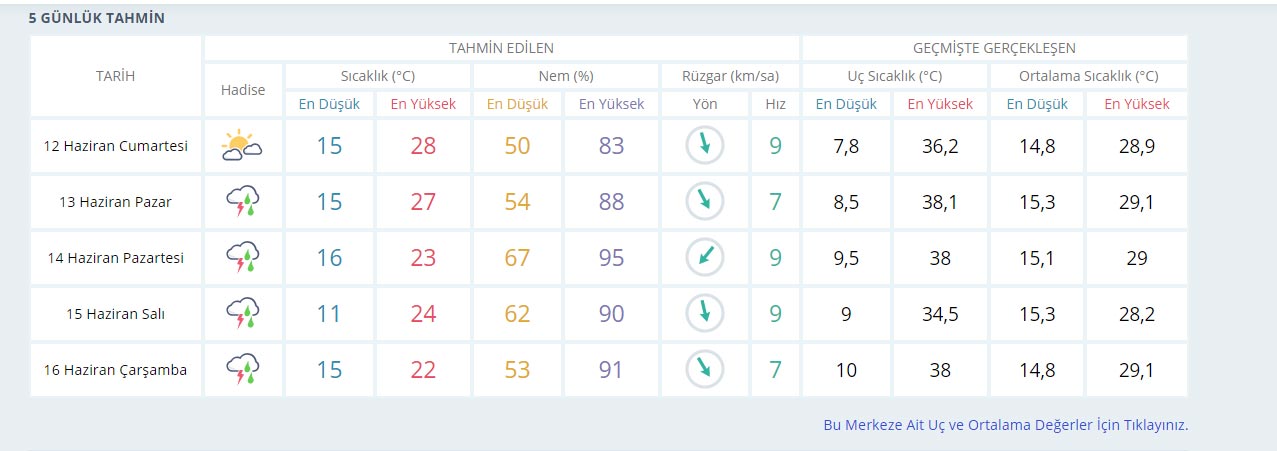The image size is (1277, 451).
Task: Select the 12 Haziran Cumartesi date cell
Action: [116, 146]
